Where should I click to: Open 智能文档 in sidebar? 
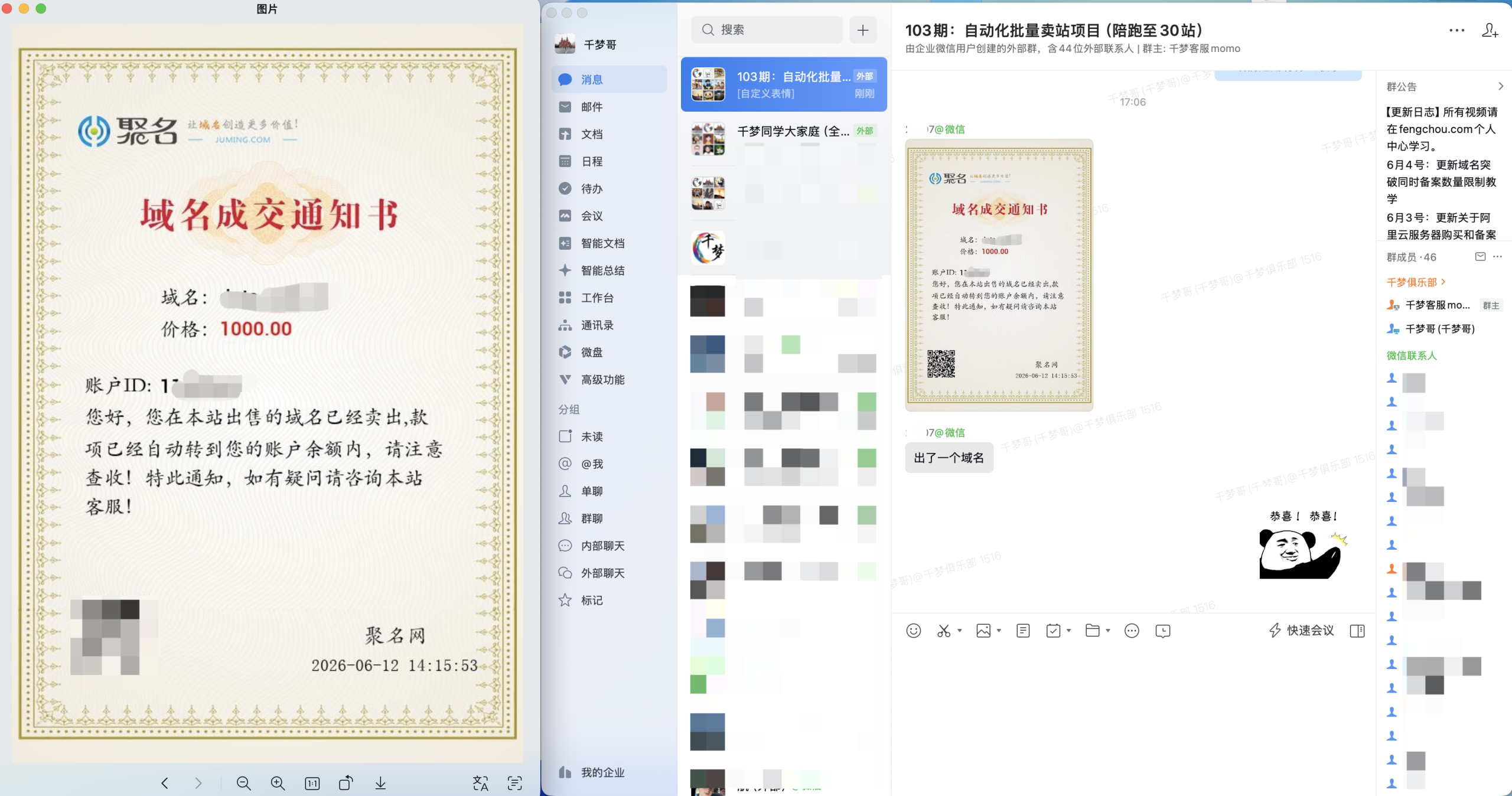[609, 243]
